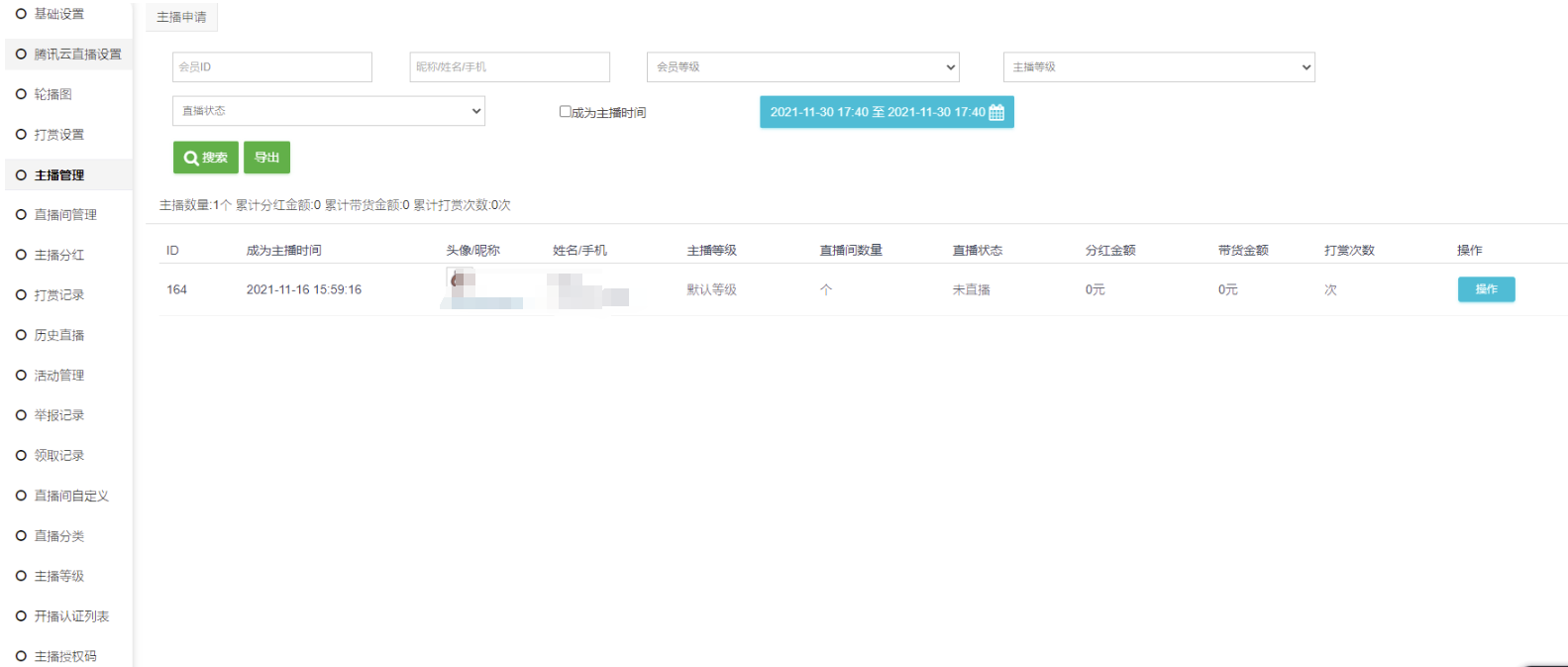Click the circle icon beside 主播管理
The width and height of the screenshot is (1568, 667).
point(21,174)
